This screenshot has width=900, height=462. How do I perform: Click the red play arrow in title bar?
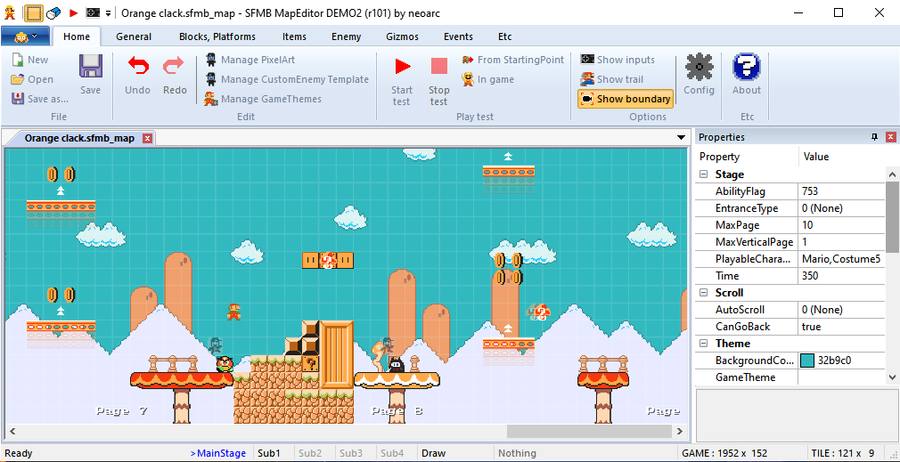(73, 12)
